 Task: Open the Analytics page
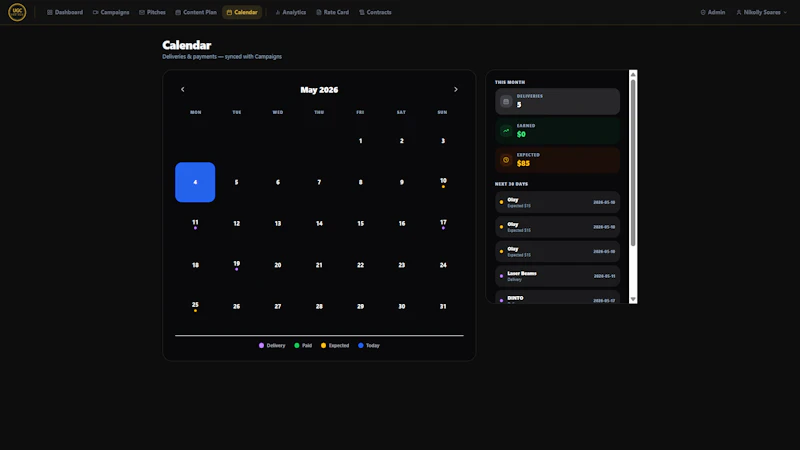pos(290,12)
